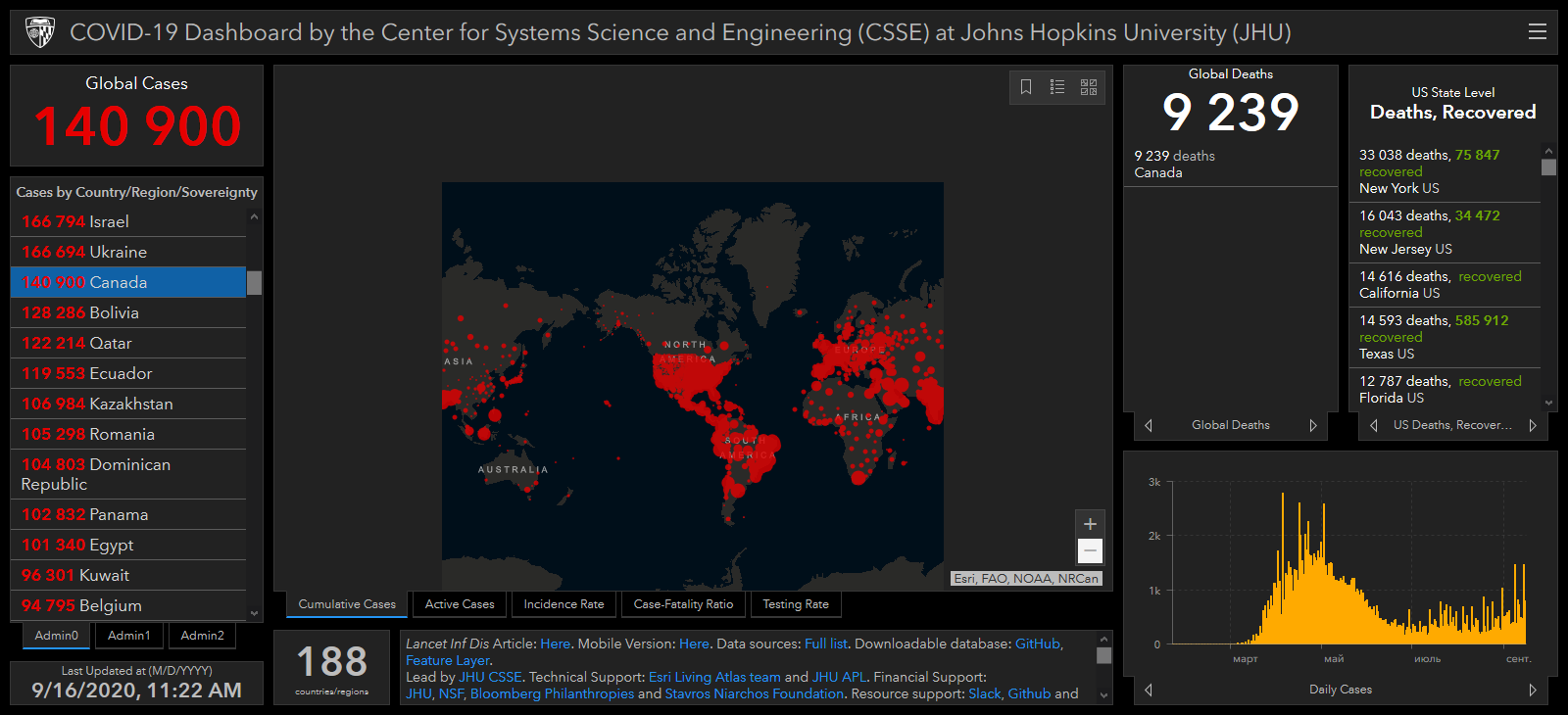The image size is (1568, 715).
Task: Open Bloomberg Philanthropies link
Action: click(552, 693)
